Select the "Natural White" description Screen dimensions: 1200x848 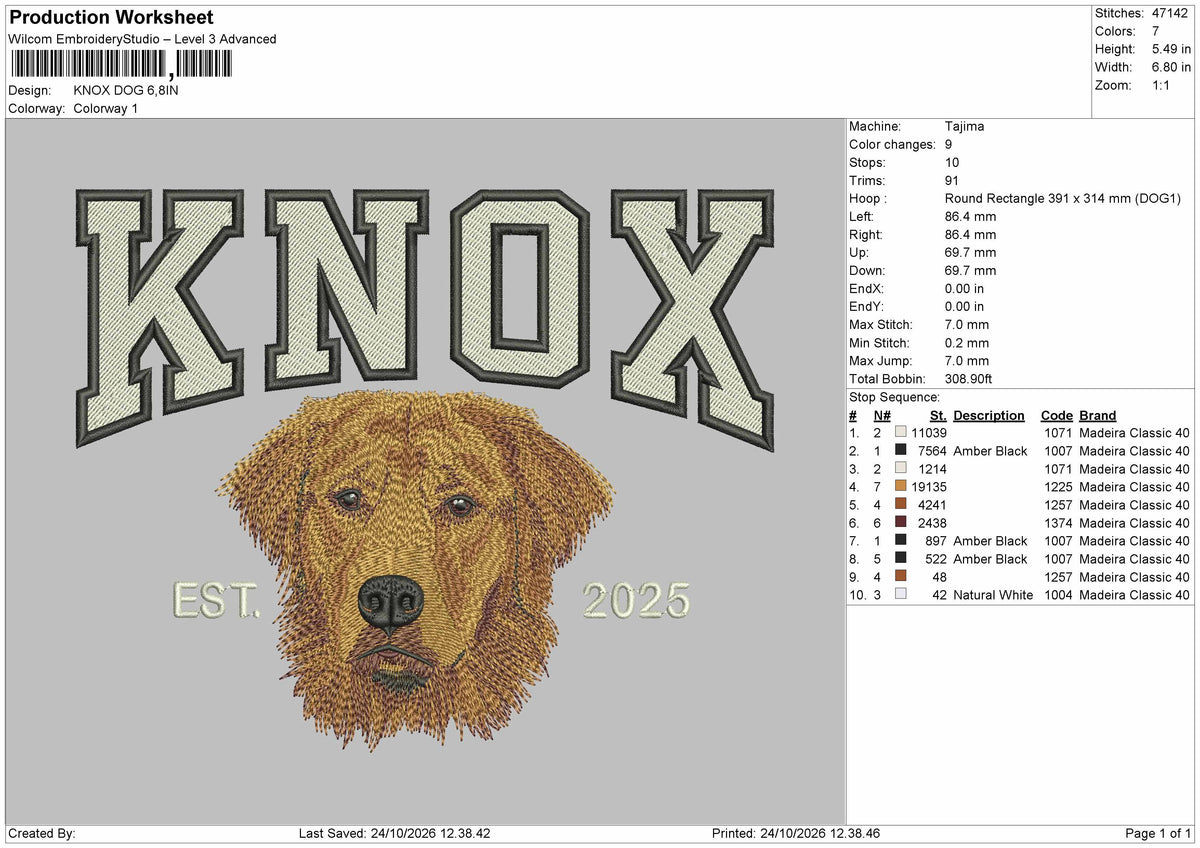pyautogui.click(x=993, y=595)
